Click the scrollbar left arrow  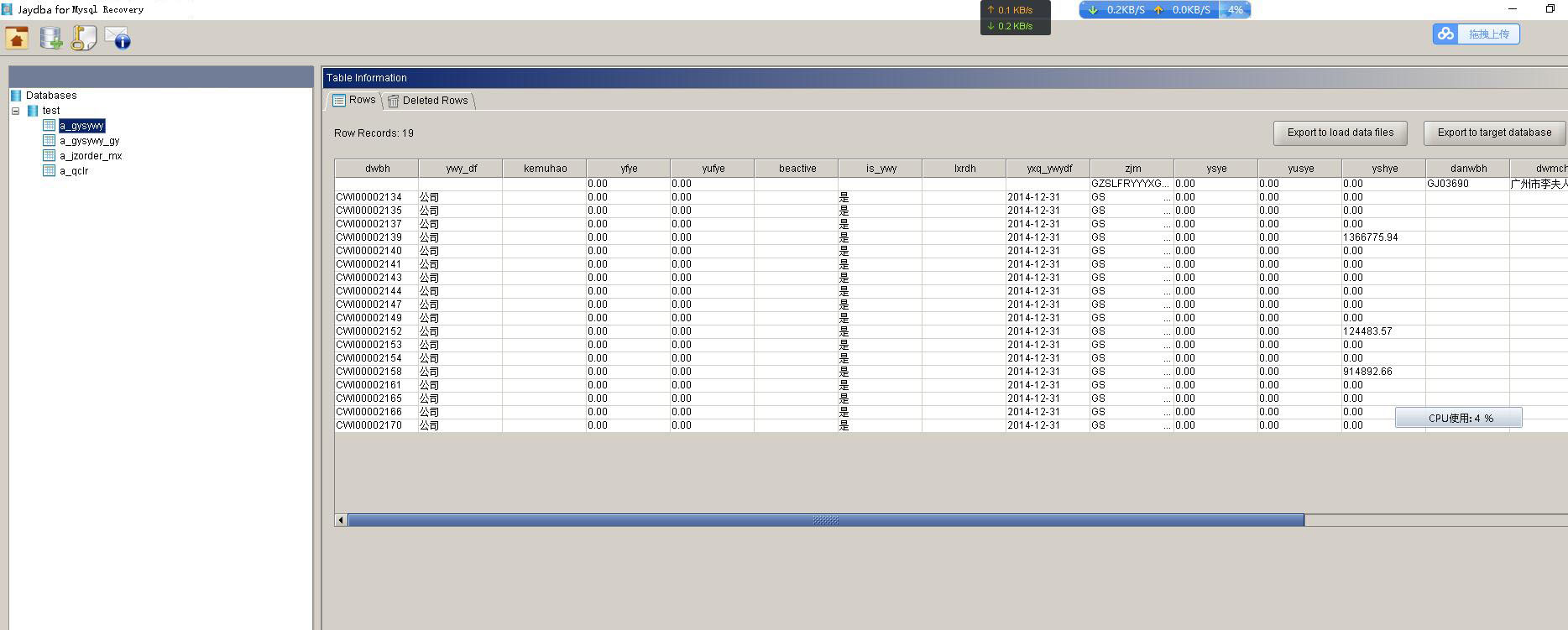[x=341, y=520]
